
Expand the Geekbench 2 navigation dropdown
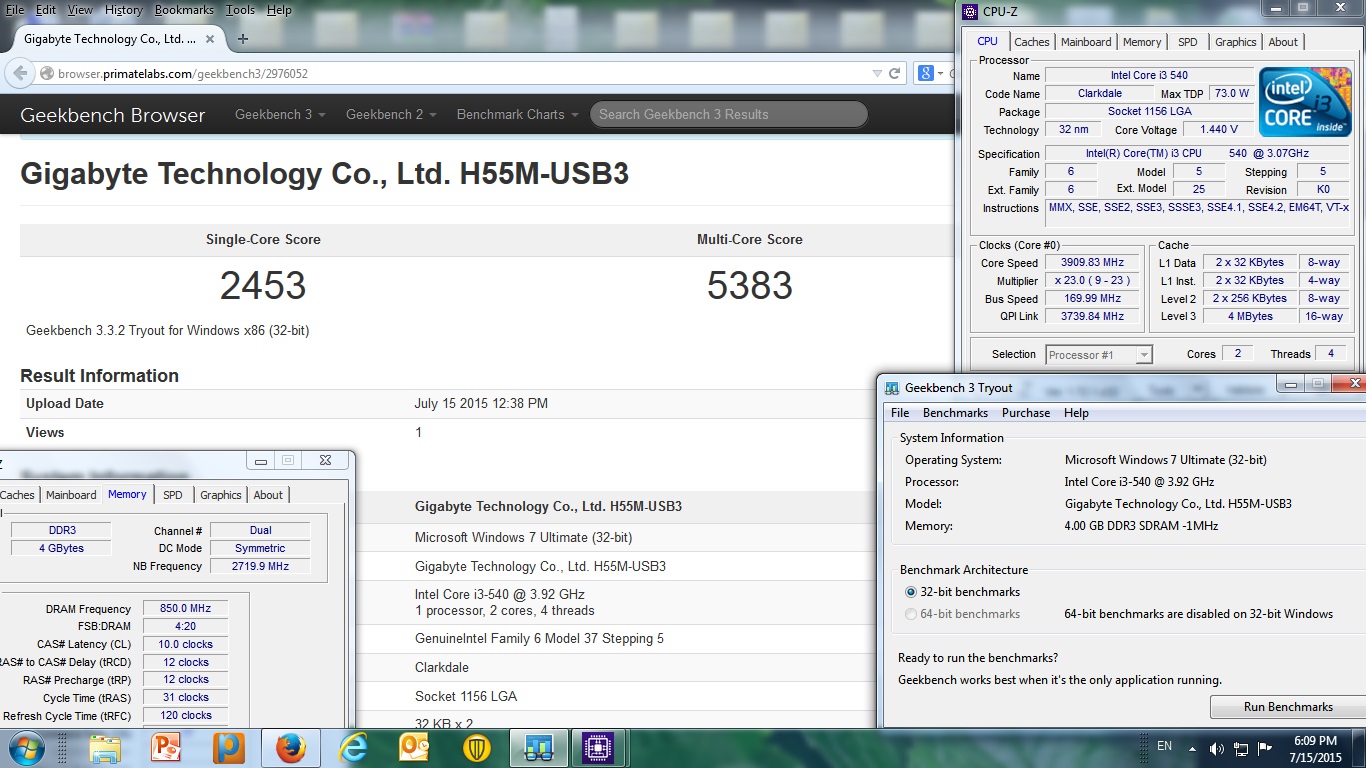391,114
